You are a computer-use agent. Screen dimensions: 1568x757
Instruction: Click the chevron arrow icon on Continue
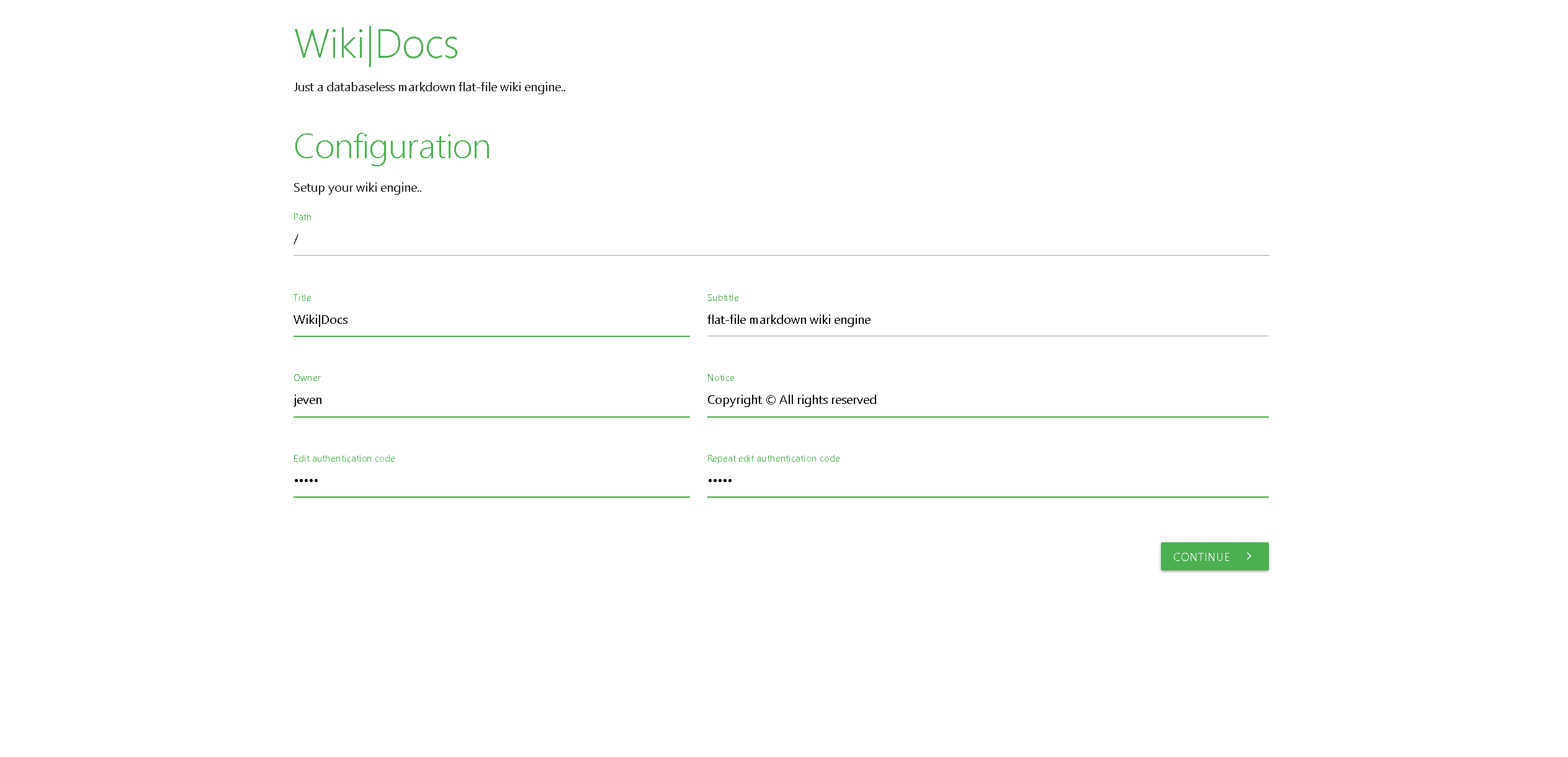(x=1249, y=557)
